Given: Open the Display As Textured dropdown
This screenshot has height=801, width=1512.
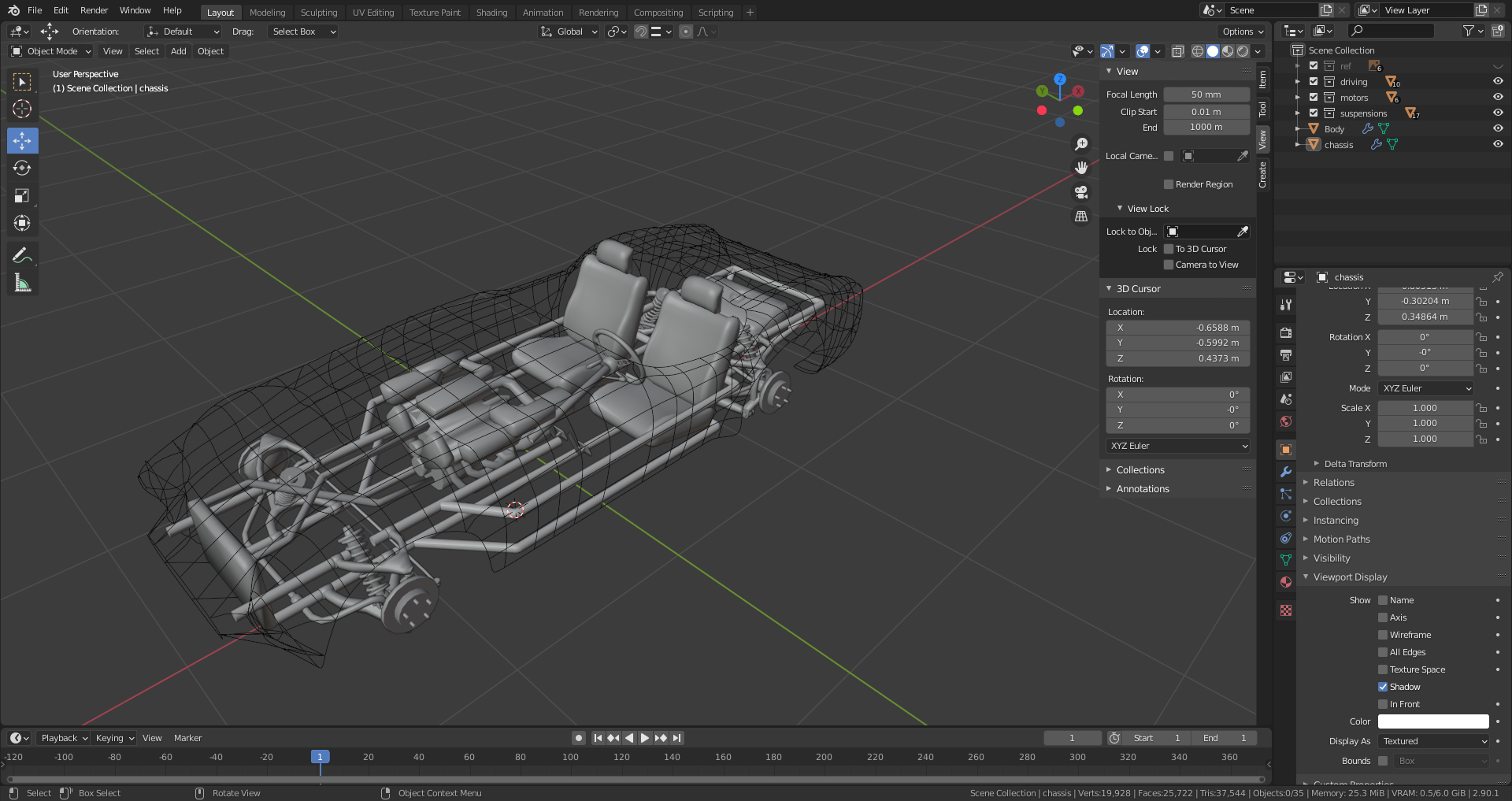Looking at the screenshot, I should (1434, 741).
